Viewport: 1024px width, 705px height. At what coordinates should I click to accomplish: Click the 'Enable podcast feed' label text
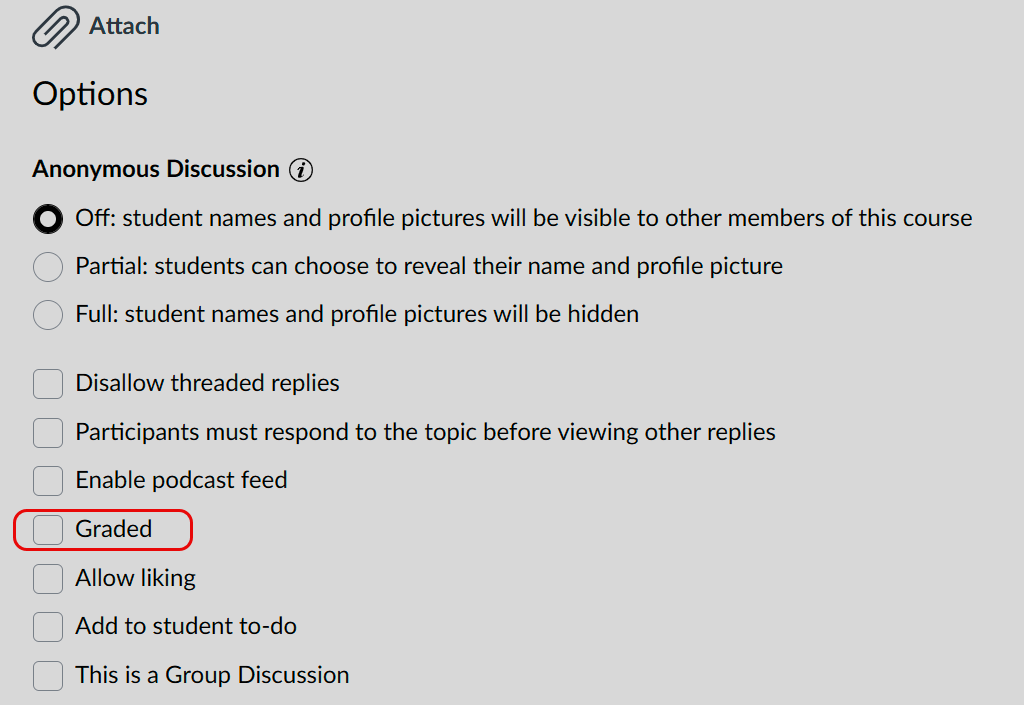pos(182,480)
